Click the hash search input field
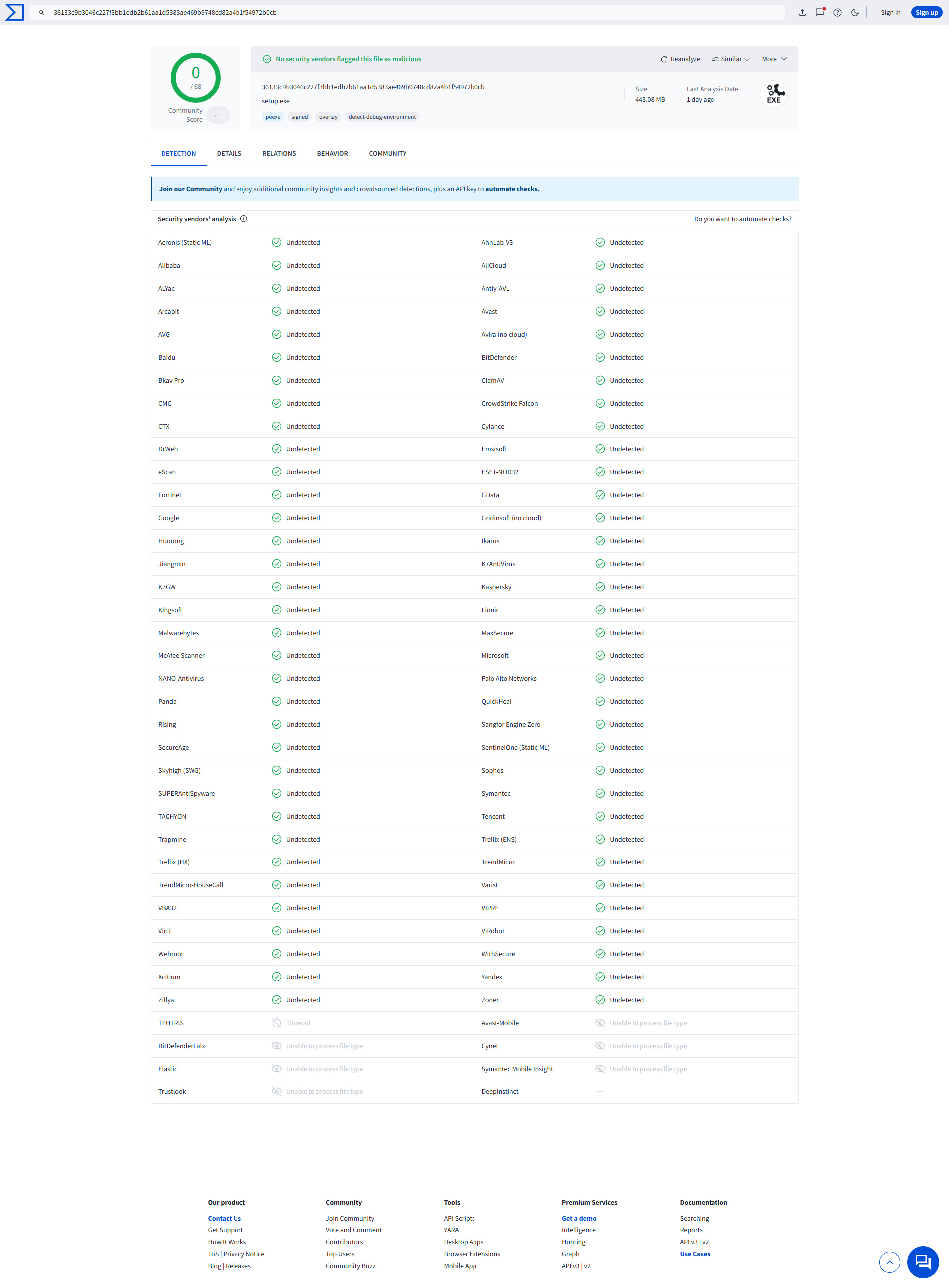Image resolution: width=949 pixels, height=1288 pixels. point(407,12)
